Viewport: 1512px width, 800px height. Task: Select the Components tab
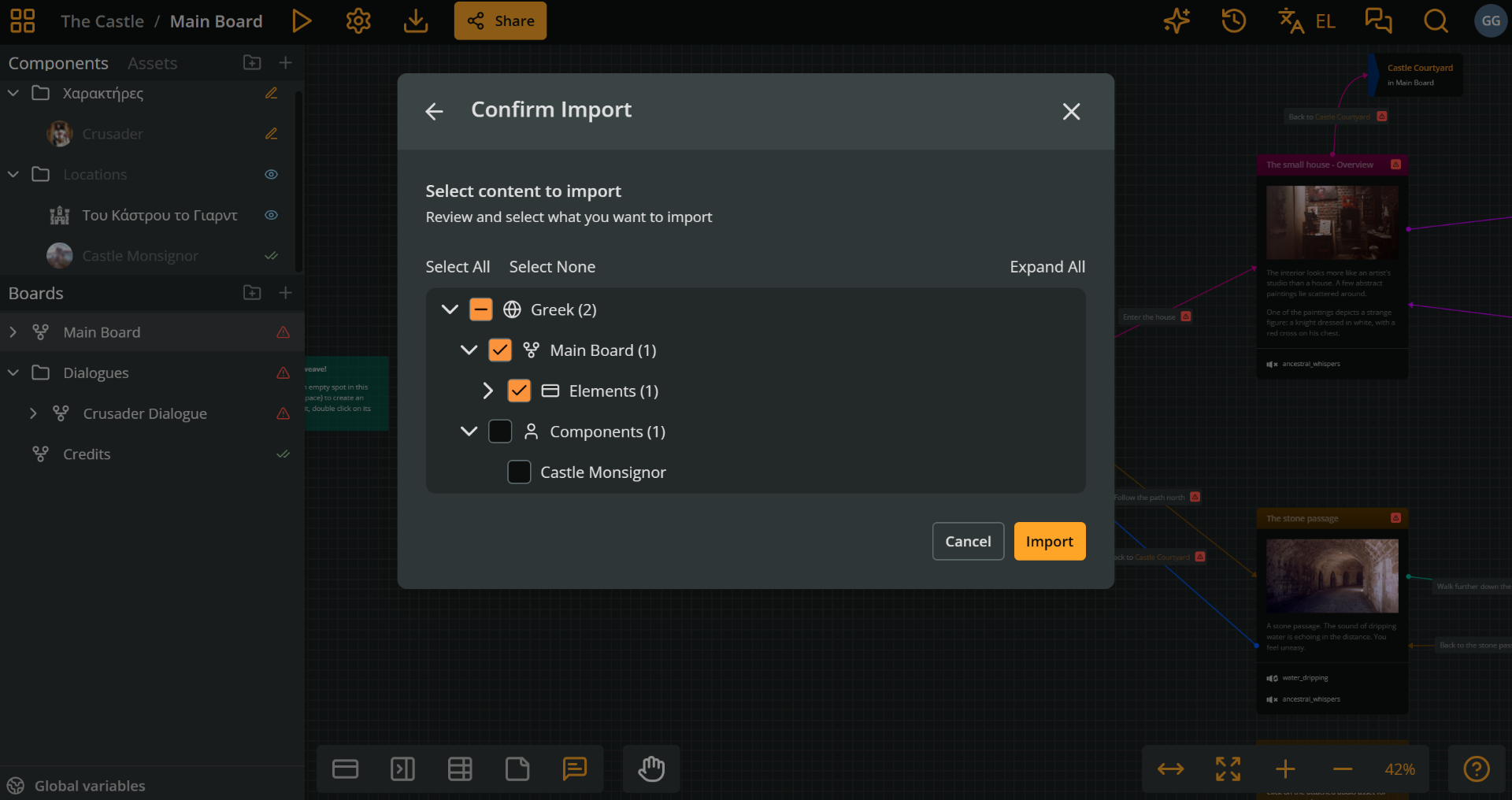pos(58,63)
